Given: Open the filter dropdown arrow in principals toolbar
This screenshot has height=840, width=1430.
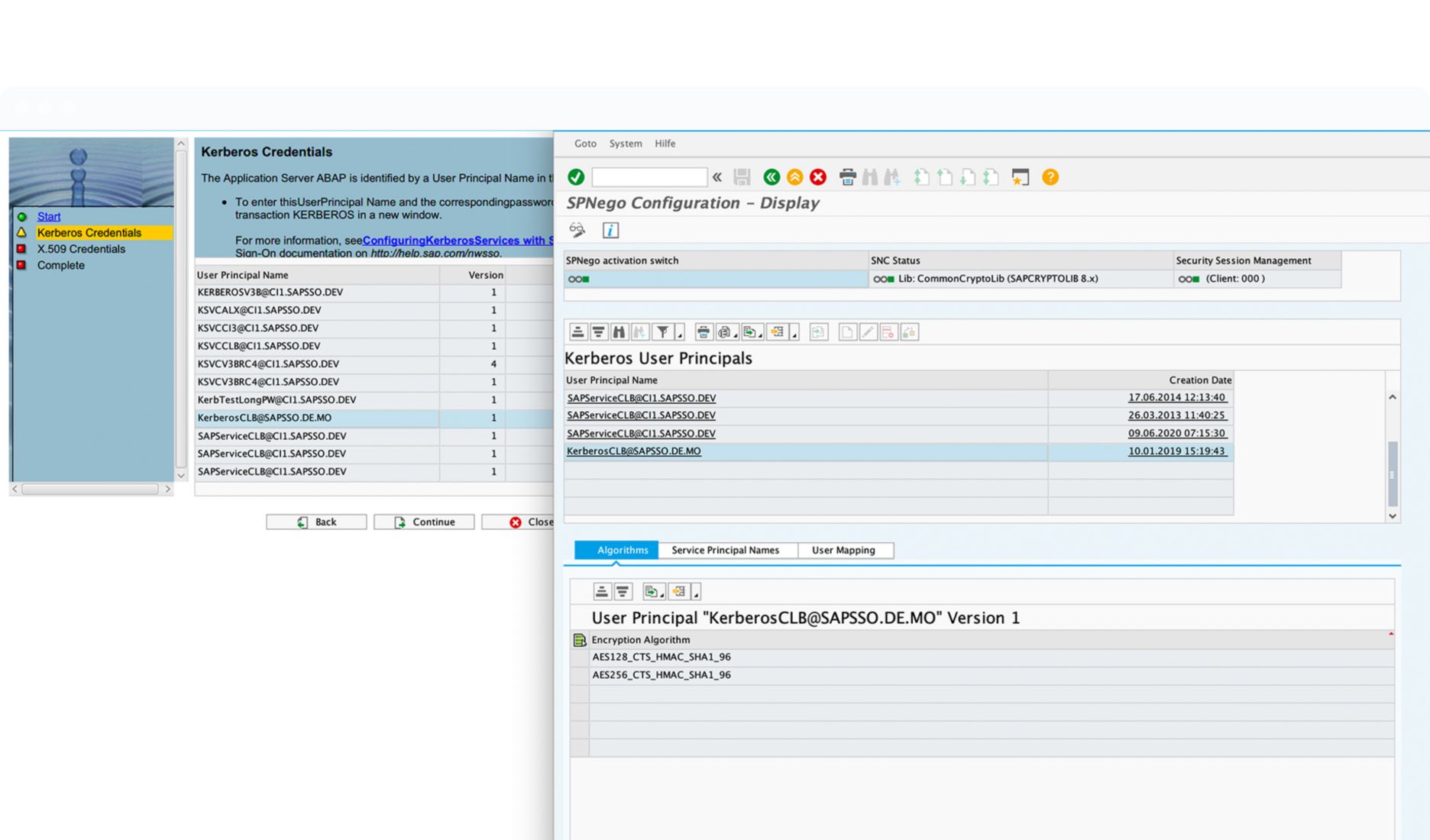Looking at the screenshot, I should (x=679, y=334).
